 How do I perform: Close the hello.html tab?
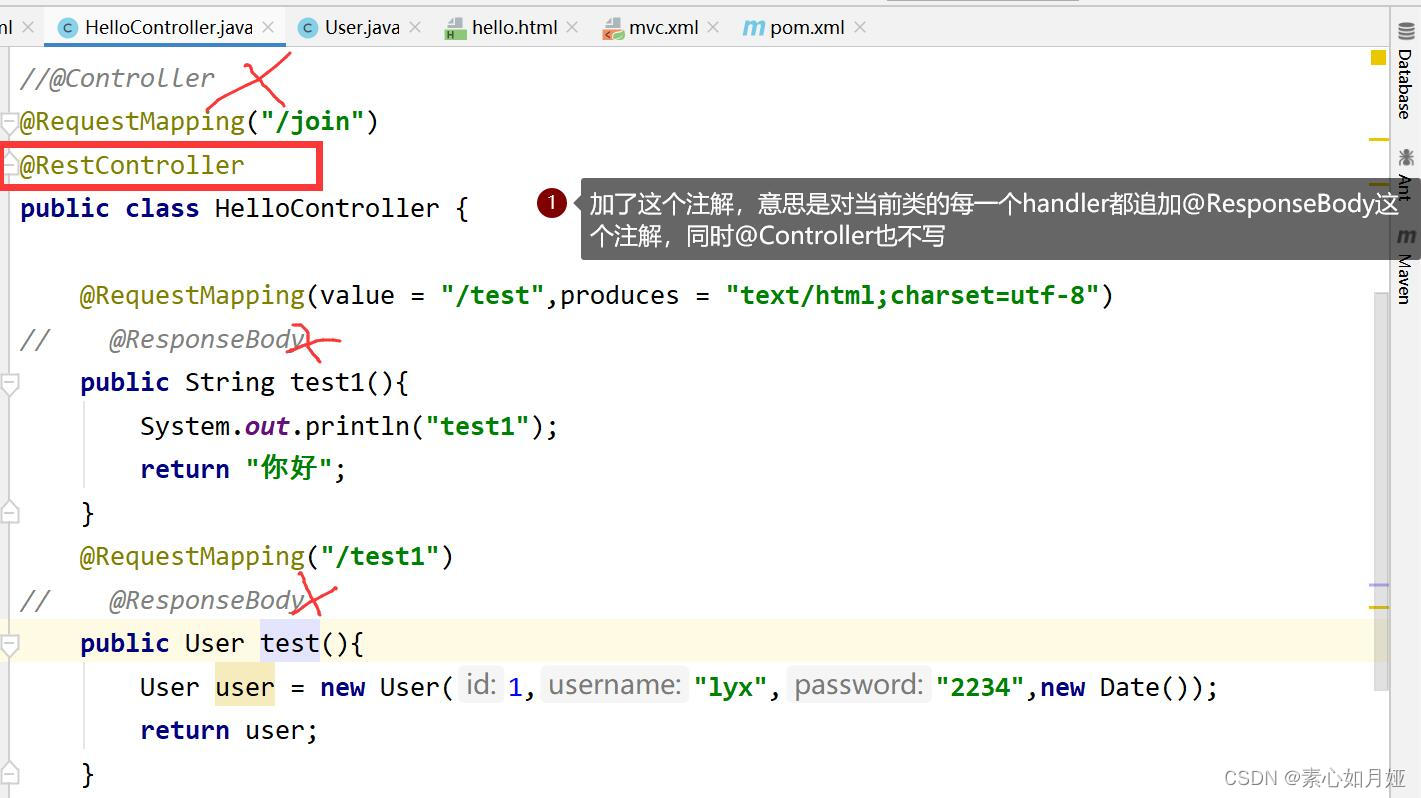point(572,28)
